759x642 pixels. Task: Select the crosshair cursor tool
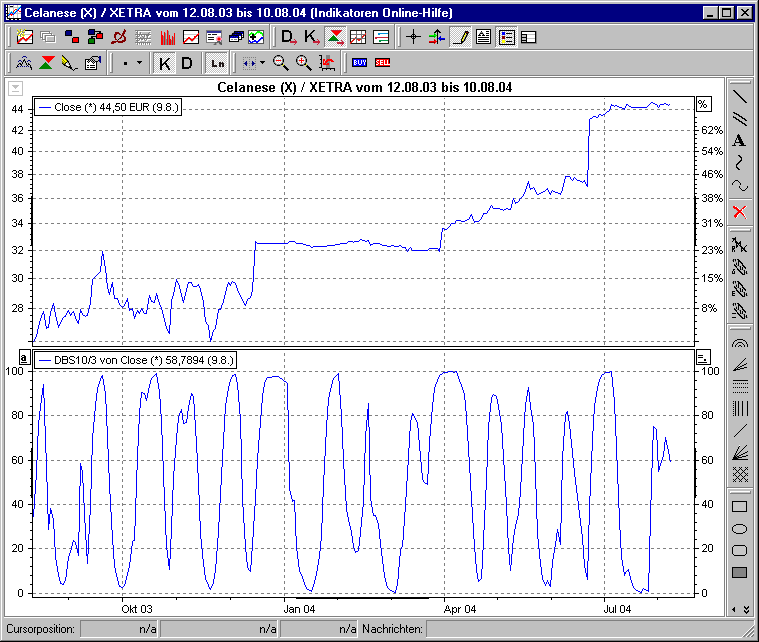[x=413, y=38]
